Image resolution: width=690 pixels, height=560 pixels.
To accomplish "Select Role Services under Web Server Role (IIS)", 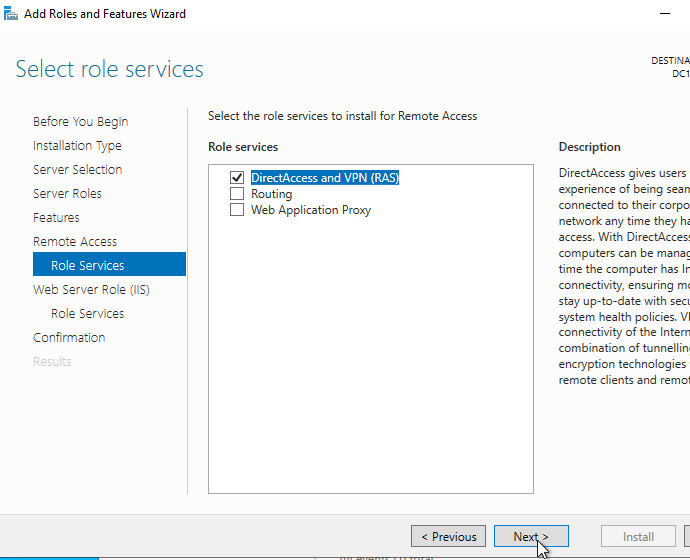I will pos(88,314).
